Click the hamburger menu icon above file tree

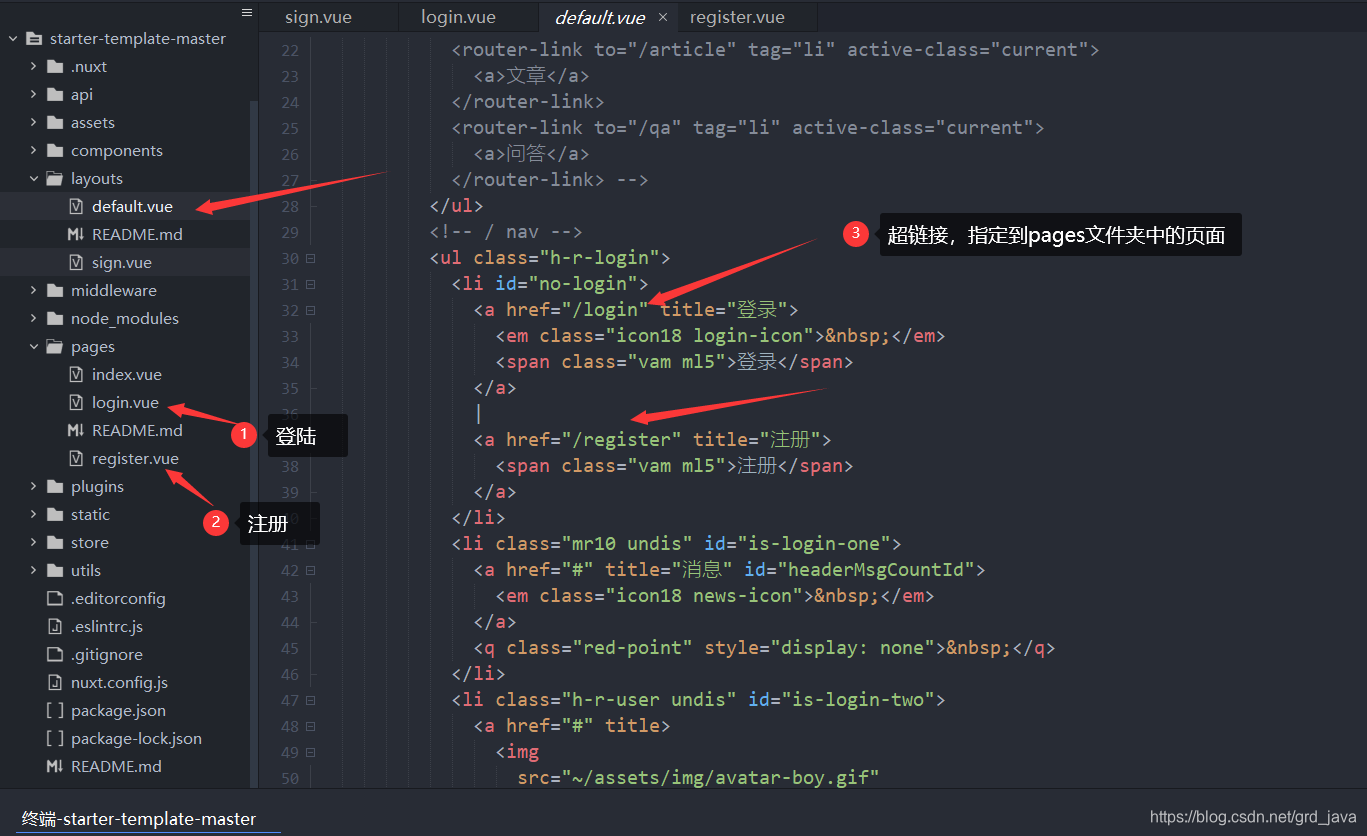247,13
